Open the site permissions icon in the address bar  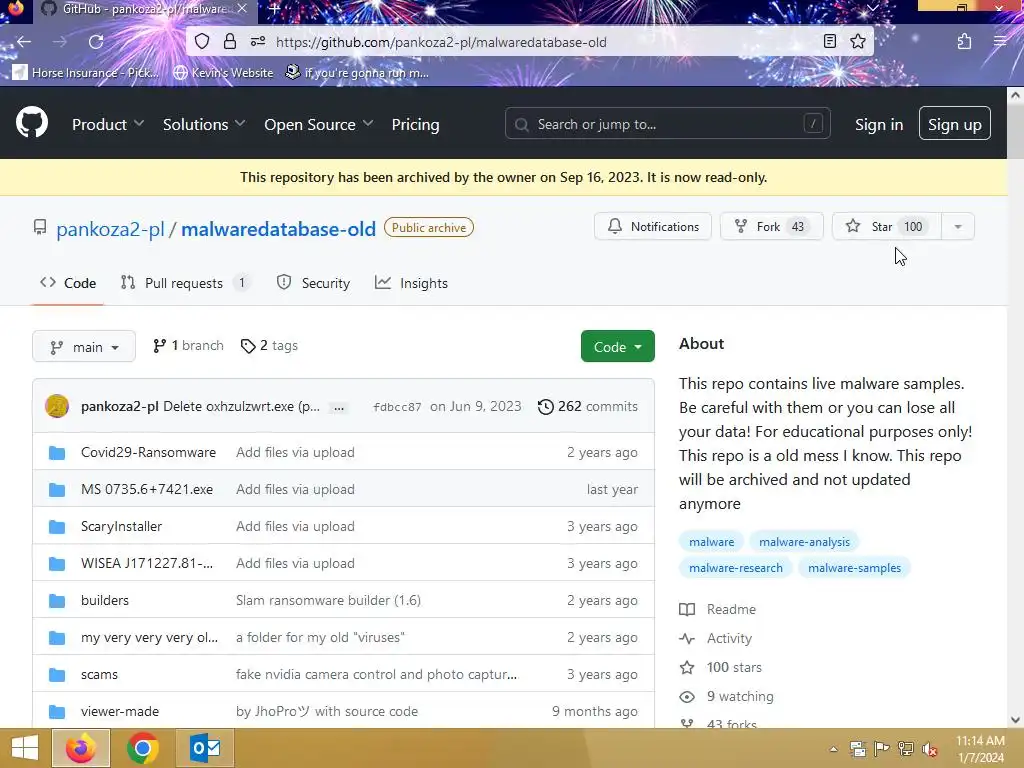(x=258, y=42)
